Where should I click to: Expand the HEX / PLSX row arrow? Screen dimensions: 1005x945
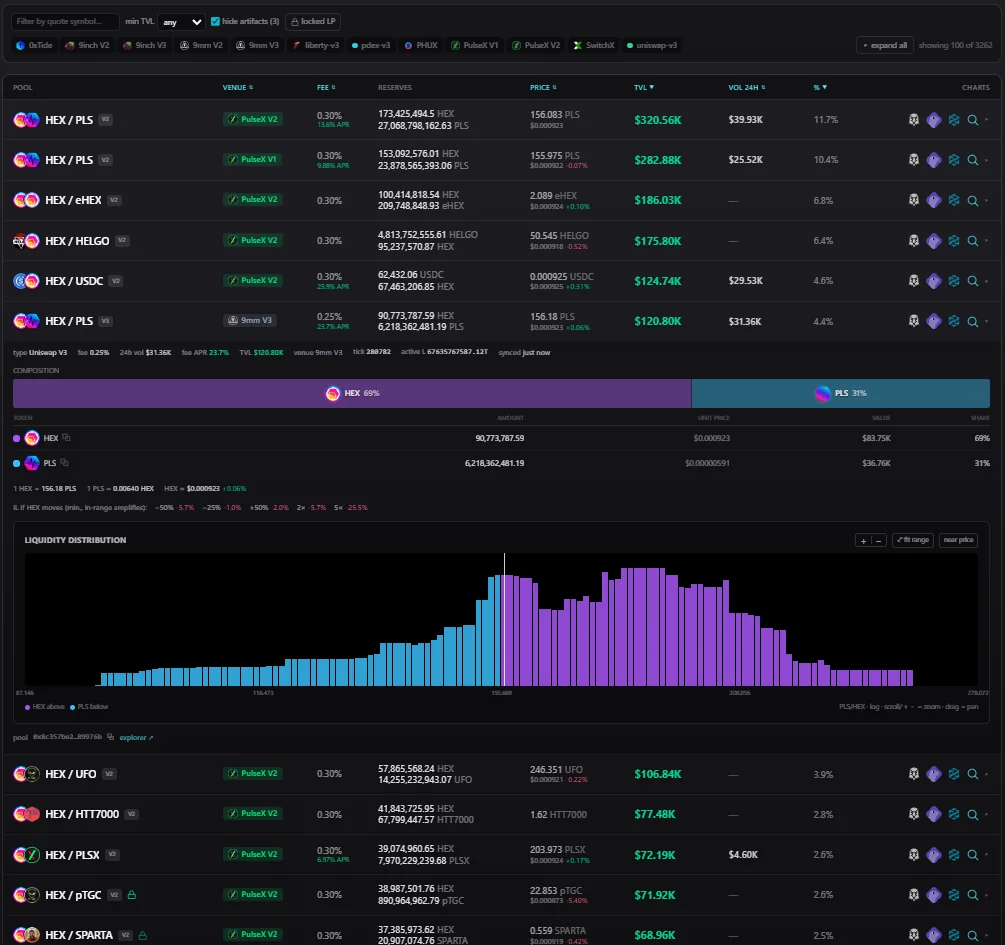[x=986, y=855]
